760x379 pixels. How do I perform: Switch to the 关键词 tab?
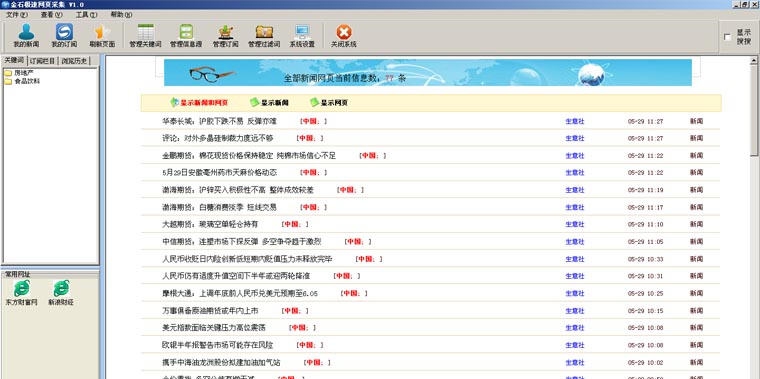pos(14,61)
